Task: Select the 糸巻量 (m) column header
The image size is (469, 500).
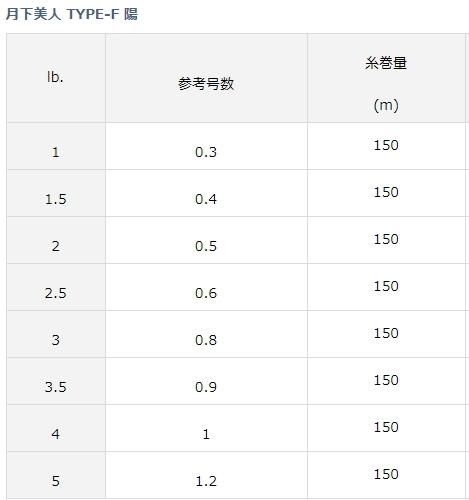Action: click(386, 78)
